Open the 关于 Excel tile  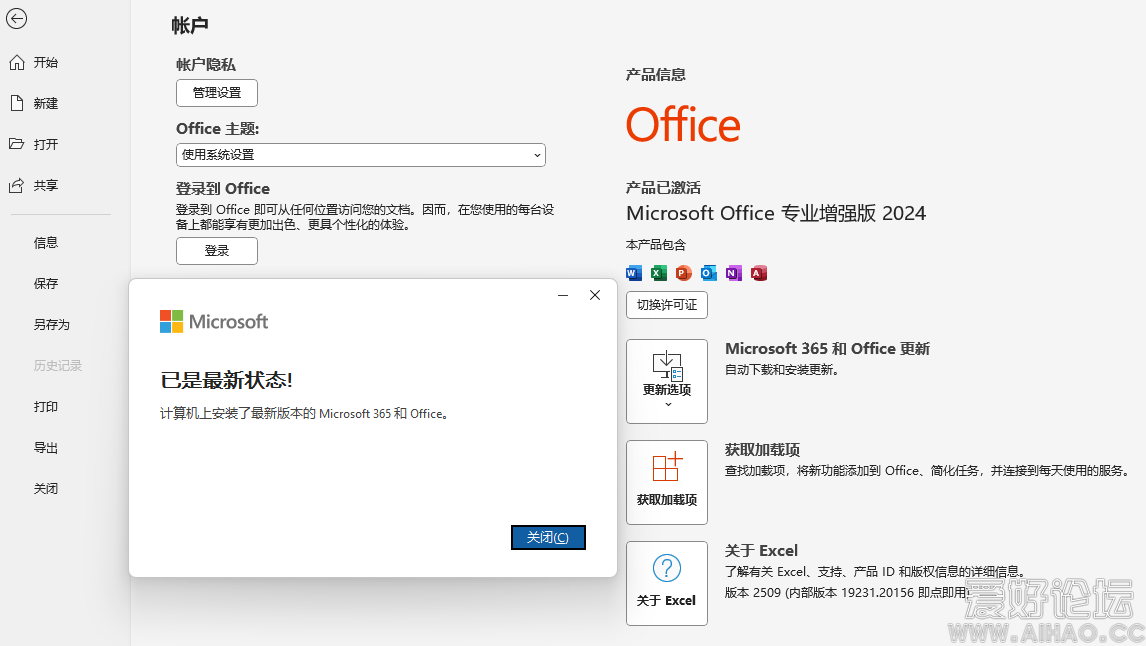coord(667,583)
